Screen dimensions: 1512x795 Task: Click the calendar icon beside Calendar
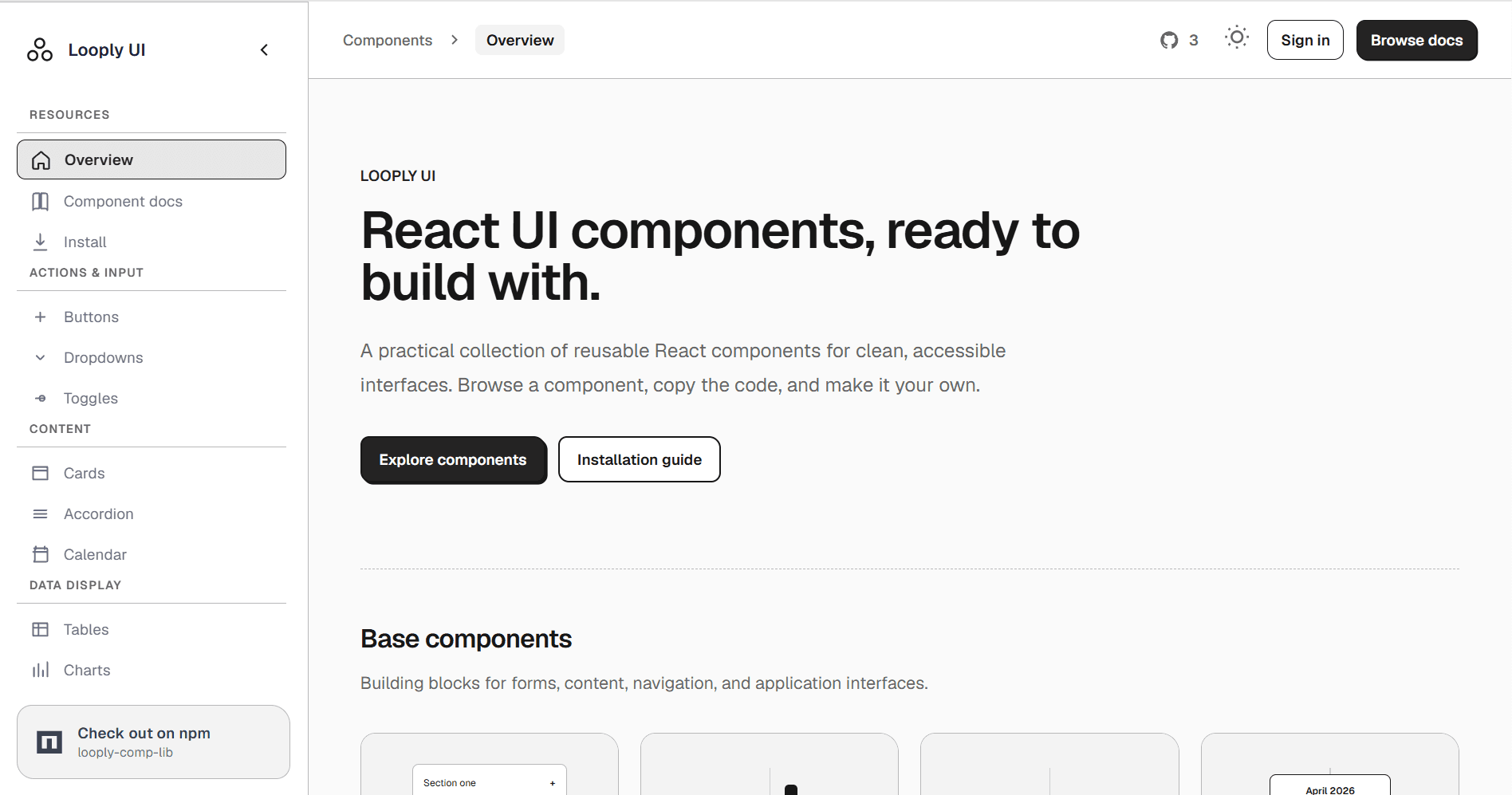[x=40, y=554]
